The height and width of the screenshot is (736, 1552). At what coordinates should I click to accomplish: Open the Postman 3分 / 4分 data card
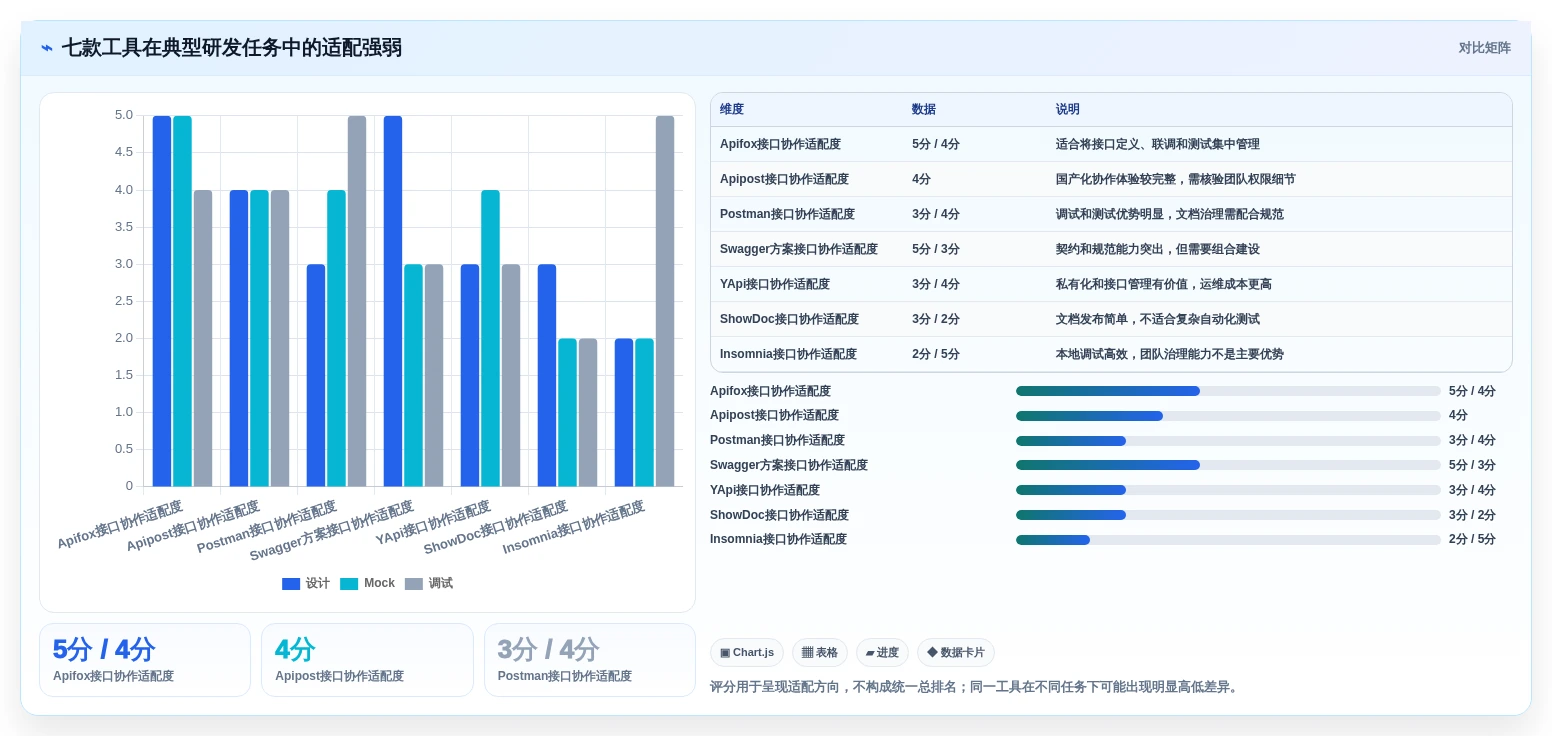click(x=590, y=660)
